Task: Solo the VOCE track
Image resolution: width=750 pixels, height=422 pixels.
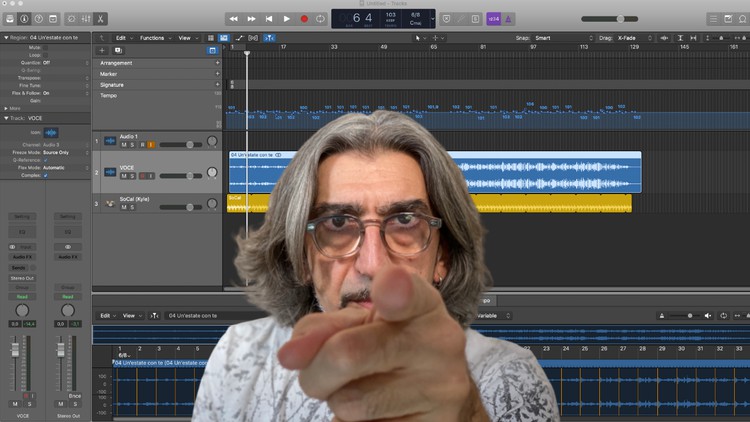Action: 132,176
